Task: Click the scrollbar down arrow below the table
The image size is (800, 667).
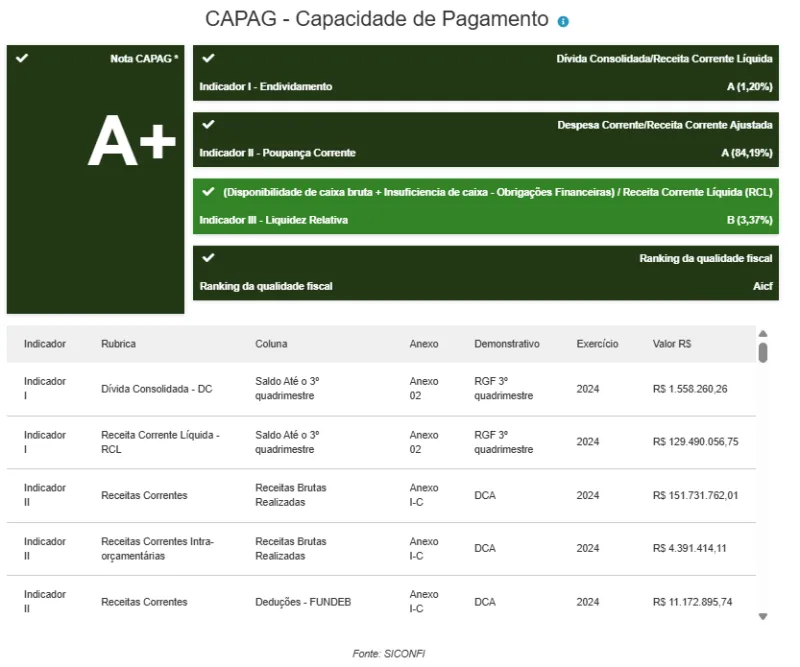Action: point(763,618)
